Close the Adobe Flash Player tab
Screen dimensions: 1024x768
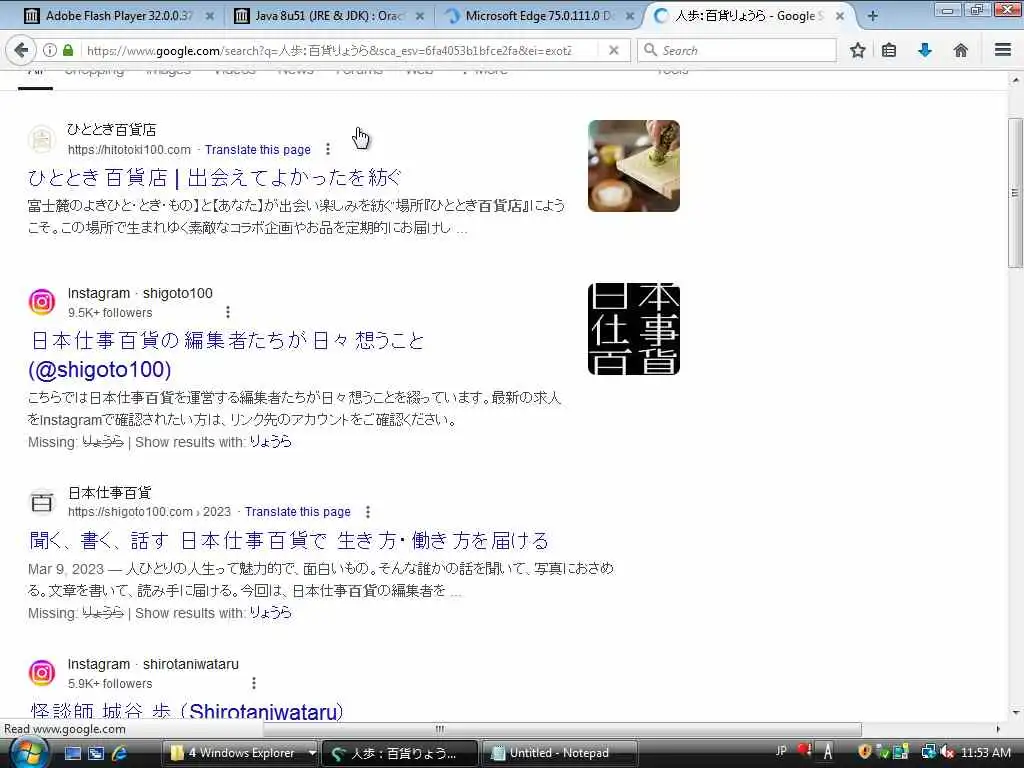point(209,16)
